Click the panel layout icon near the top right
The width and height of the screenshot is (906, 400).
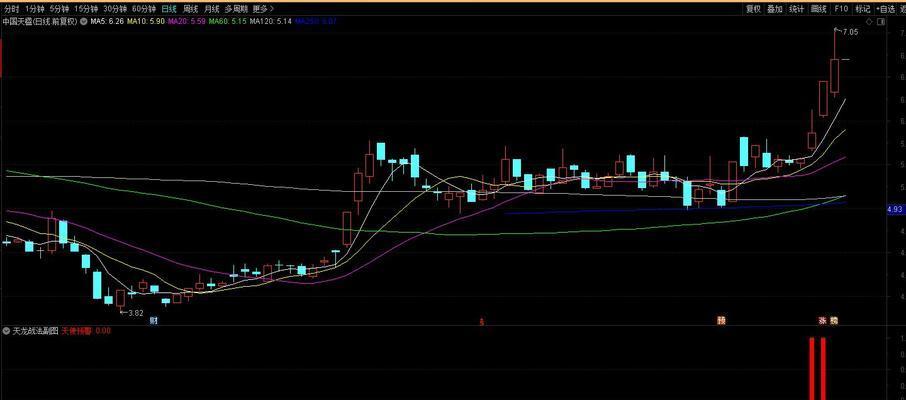click(x=882, y=20)
